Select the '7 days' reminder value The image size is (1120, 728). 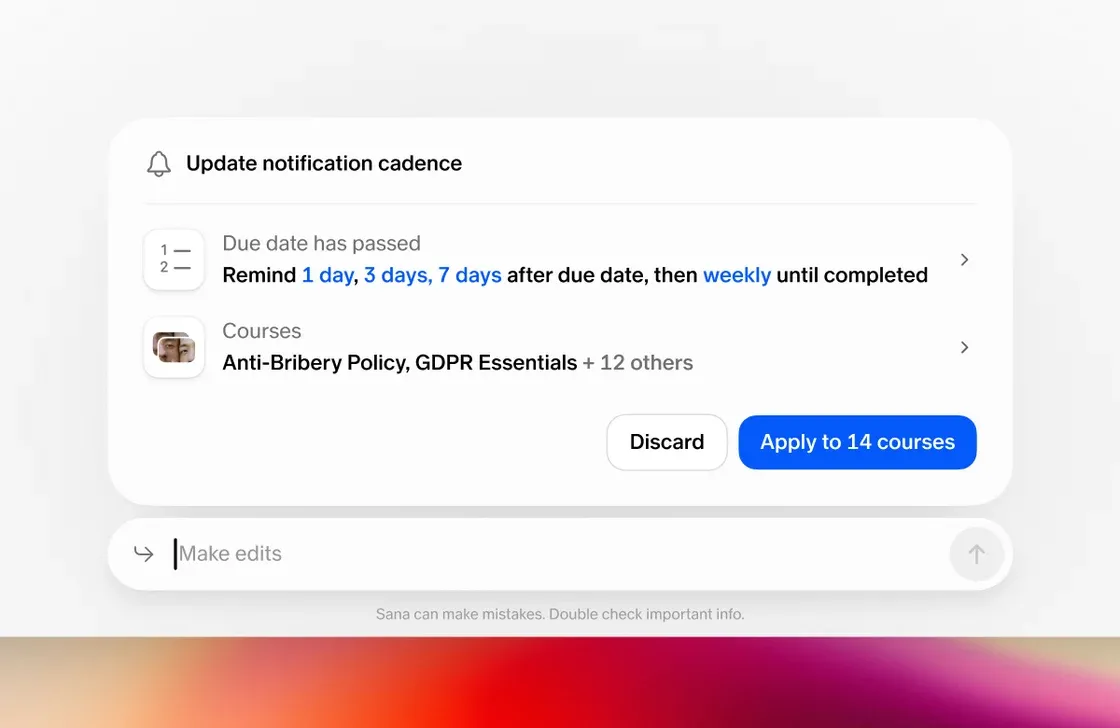point(469,275)
